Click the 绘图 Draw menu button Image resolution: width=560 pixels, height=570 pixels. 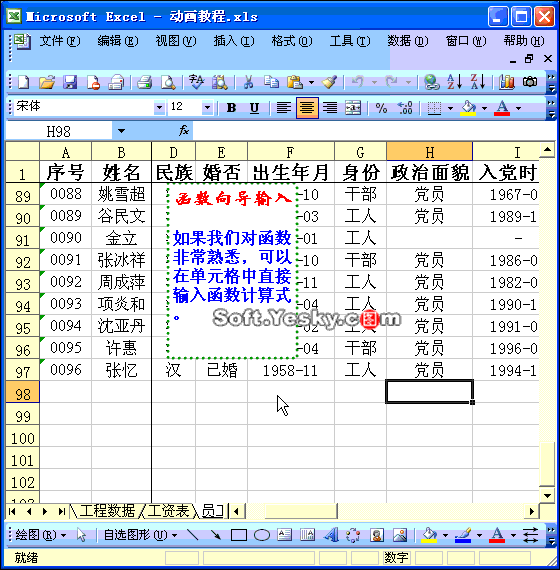point(40,535)
